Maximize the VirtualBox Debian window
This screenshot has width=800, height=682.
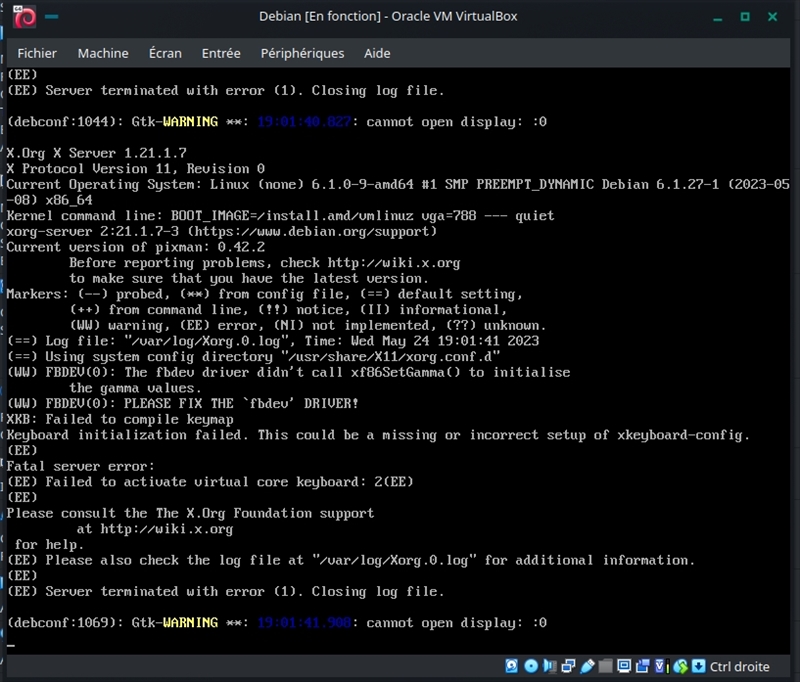(x=745, y=17)
